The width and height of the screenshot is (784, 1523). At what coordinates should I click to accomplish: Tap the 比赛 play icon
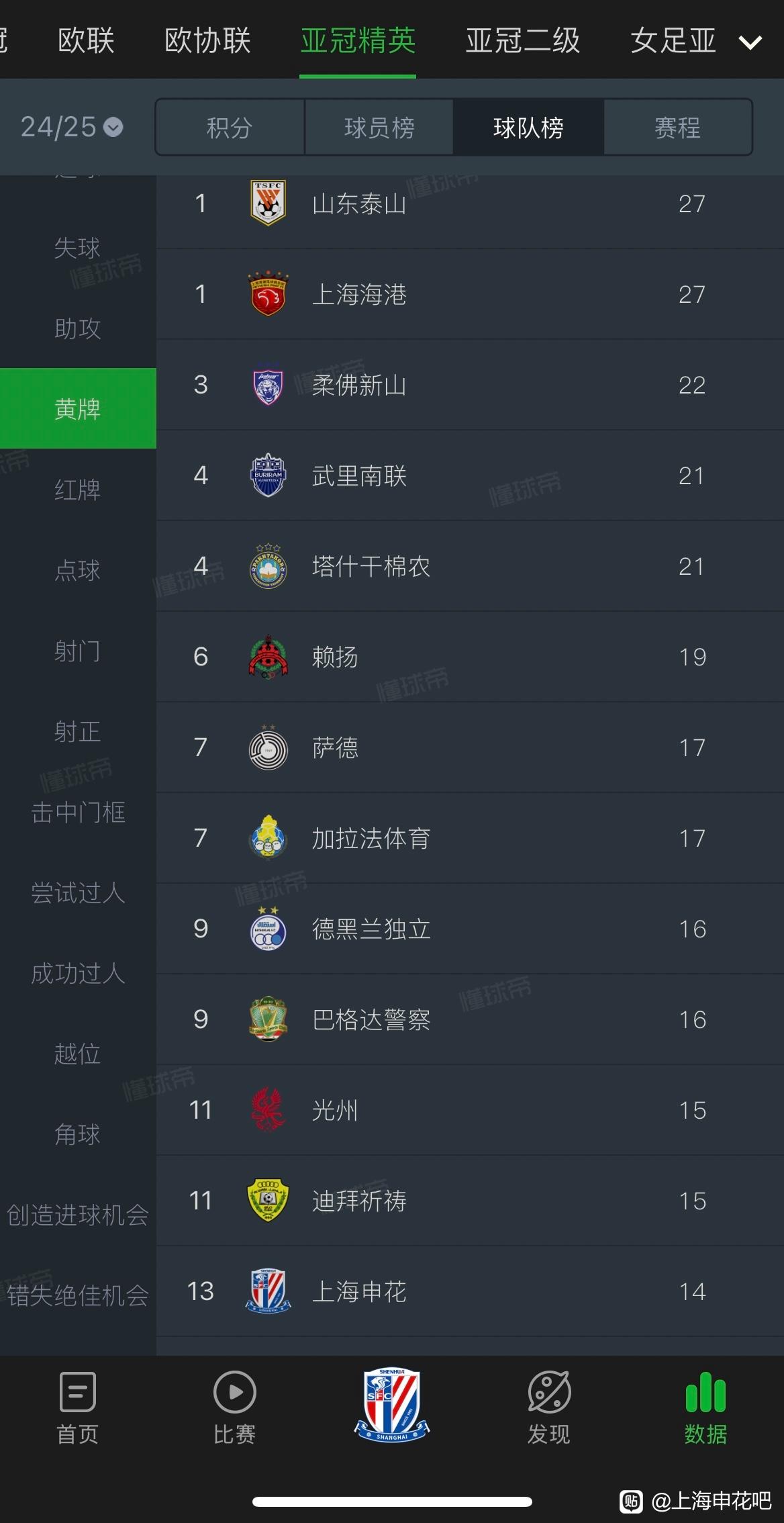click(x=234, y=1393)
